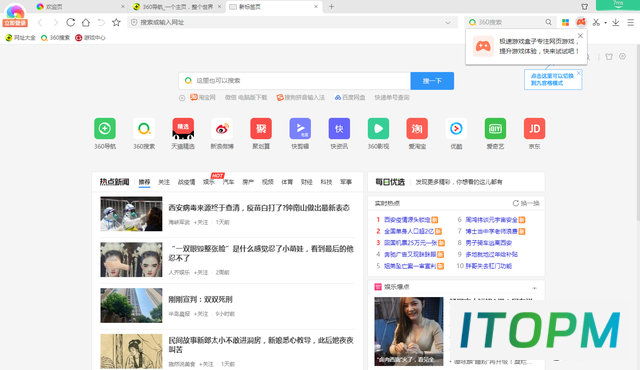640x370 pixels.
Task: Expand the address bar dropdown arrow
Action: coord(448,22)
